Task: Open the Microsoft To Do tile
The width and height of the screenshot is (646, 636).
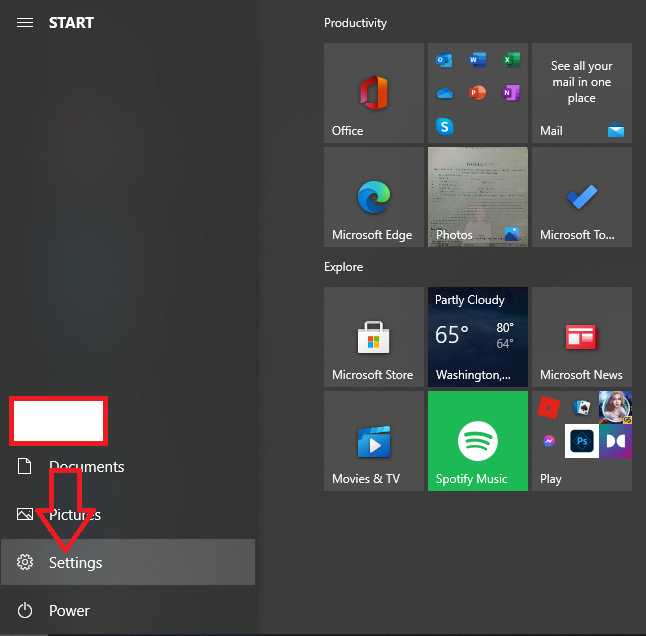Action: click(x=582, y=197)
